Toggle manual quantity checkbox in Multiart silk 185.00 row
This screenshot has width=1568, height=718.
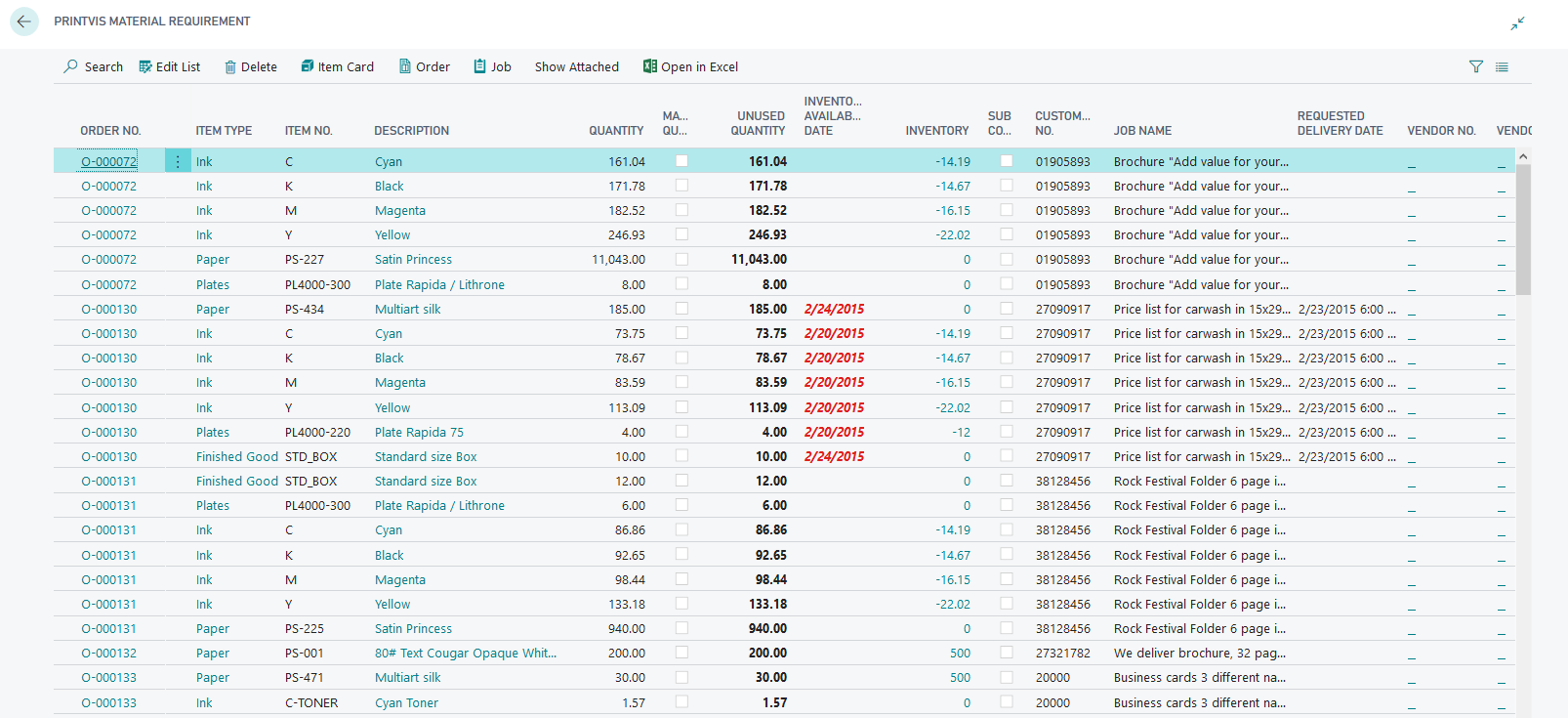click(681, 309)
